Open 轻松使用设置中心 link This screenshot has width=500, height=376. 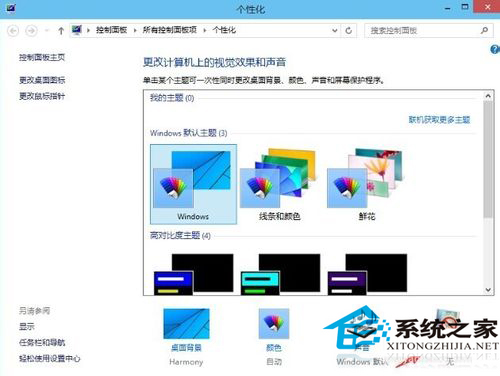click(x=50, y=358)
